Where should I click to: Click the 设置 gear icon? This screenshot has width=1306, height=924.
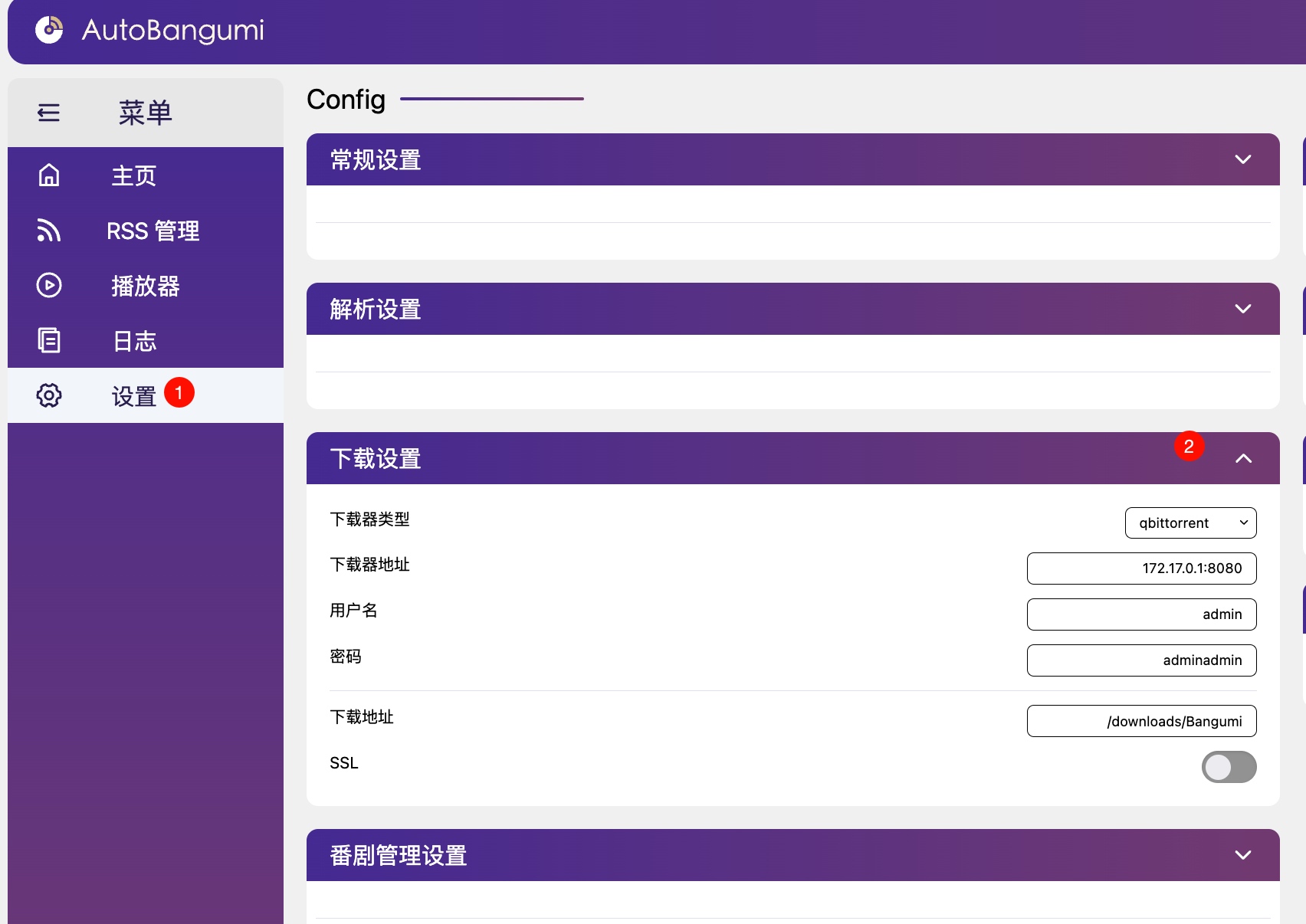click(x=48, y=395)
